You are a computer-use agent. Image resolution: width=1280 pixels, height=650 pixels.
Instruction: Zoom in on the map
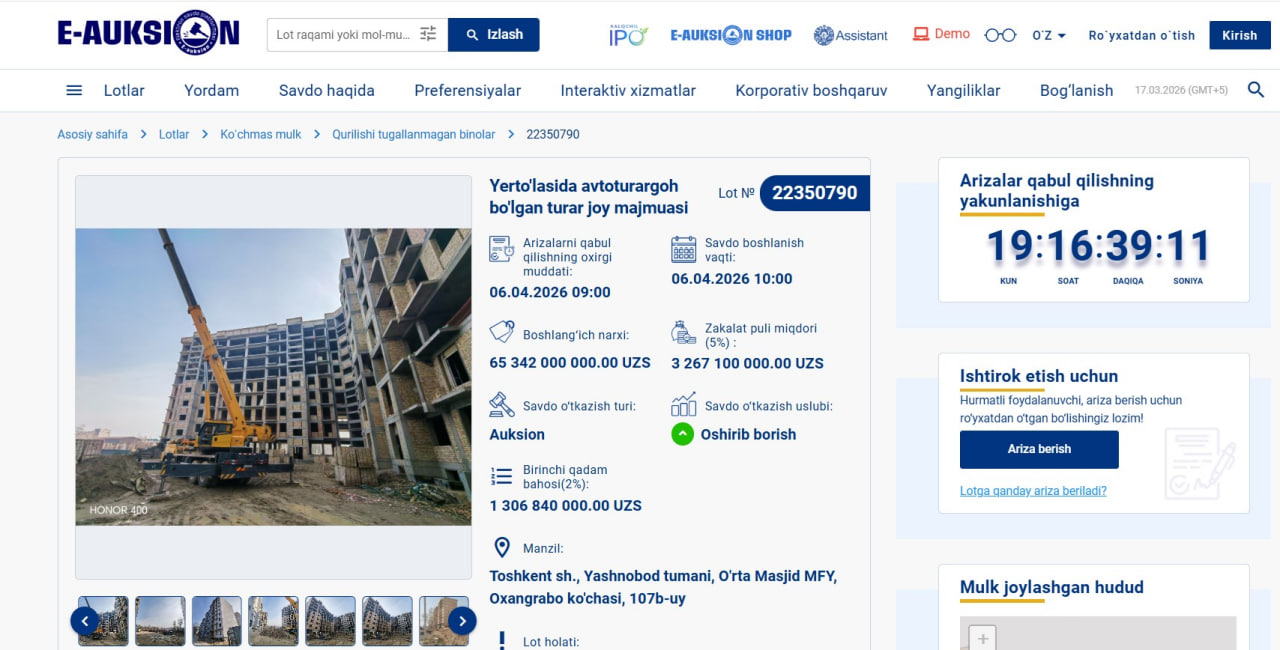[x=983, y=638]
